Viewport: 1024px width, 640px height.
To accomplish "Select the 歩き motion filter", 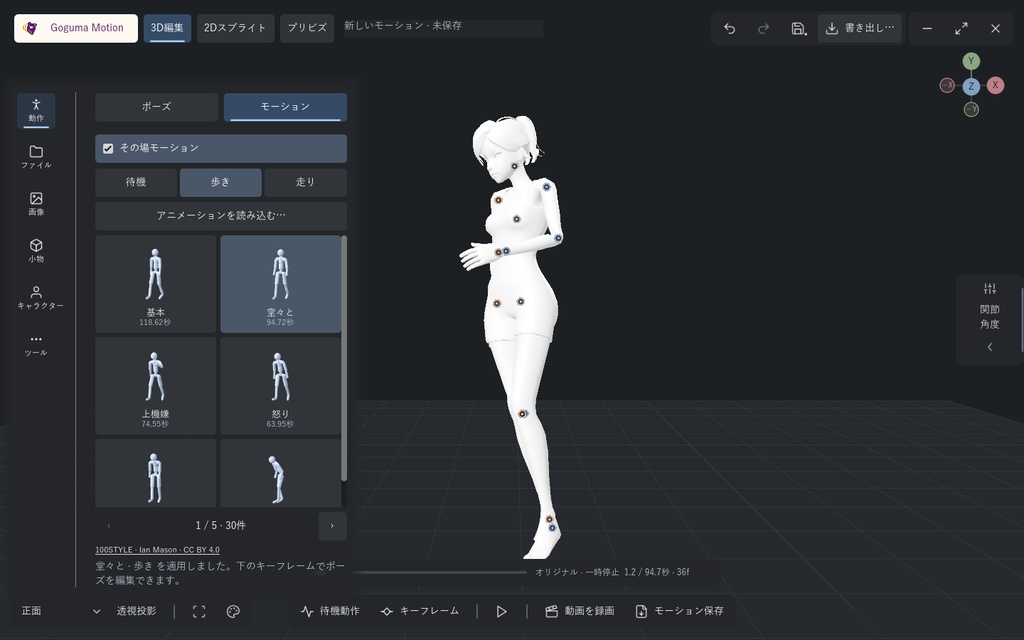I will pyautogui.click(x=221, y=182).
